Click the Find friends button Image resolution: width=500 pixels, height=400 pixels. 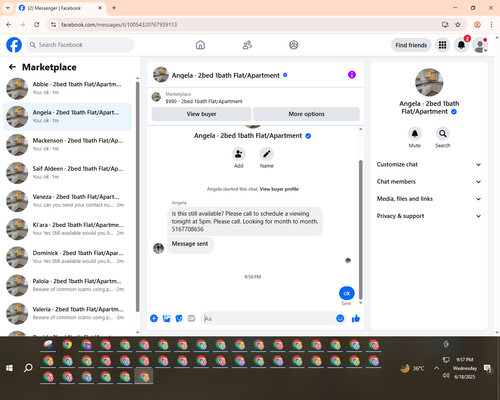[x=411, y=45]
